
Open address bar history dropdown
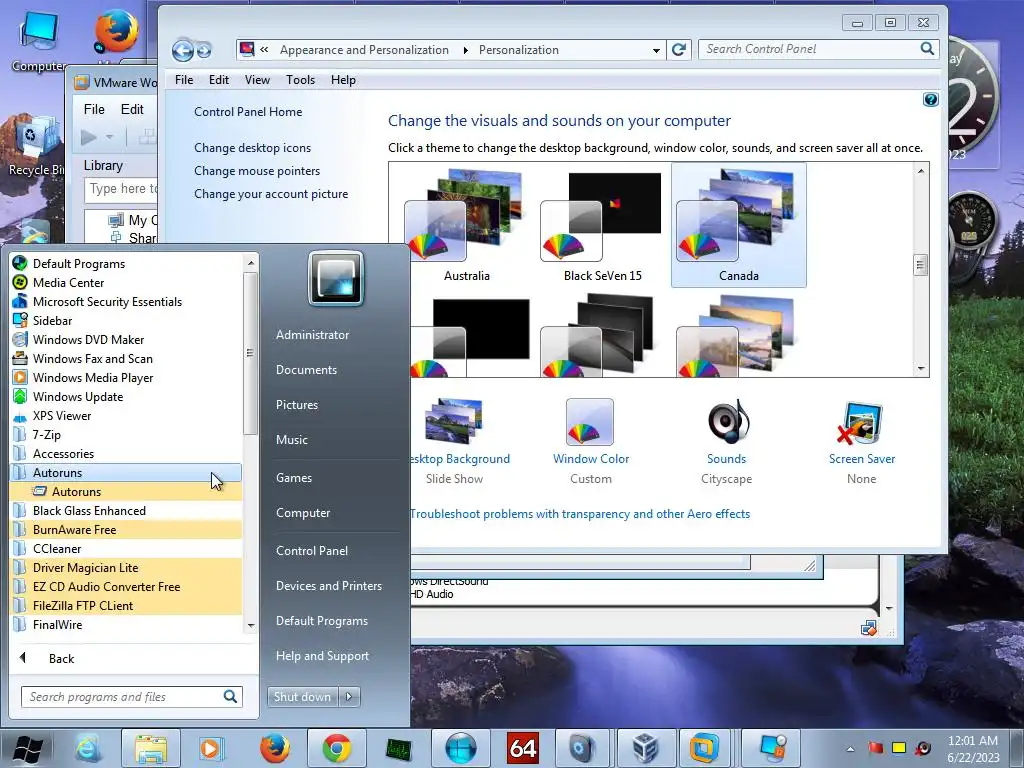[656, 50]
